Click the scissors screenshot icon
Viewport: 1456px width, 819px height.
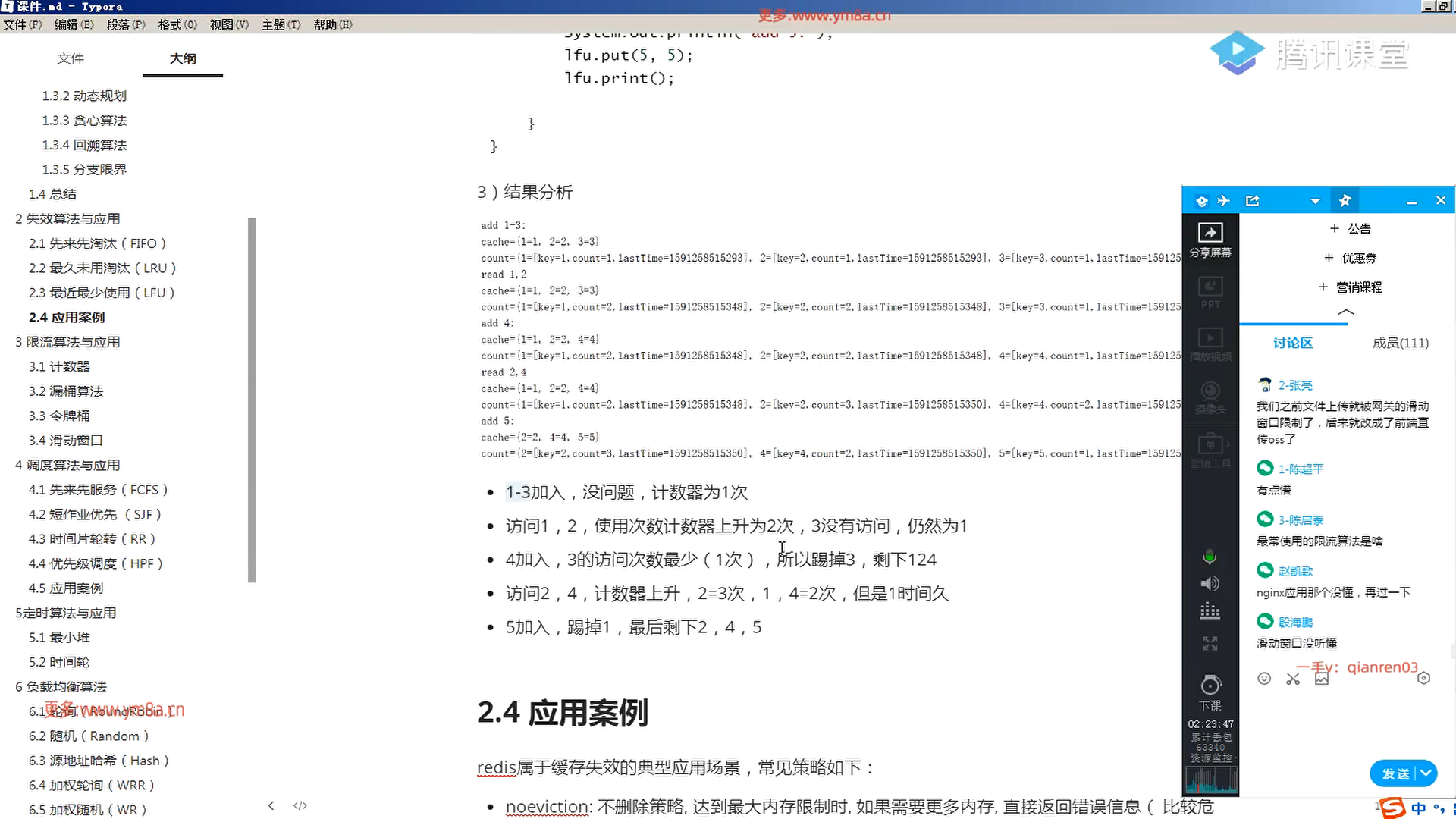[x=1293, y=679]
